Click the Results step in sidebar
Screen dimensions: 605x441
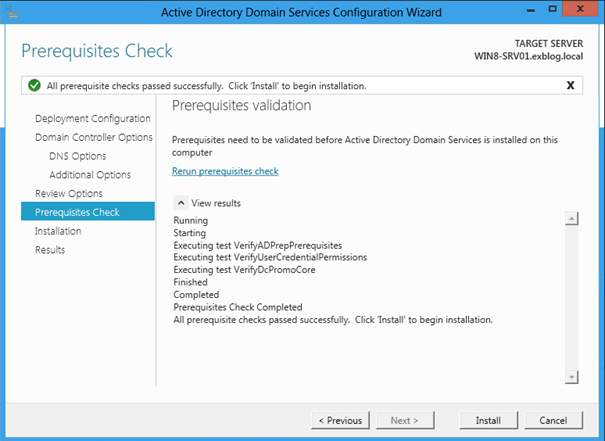pos(50,250)
